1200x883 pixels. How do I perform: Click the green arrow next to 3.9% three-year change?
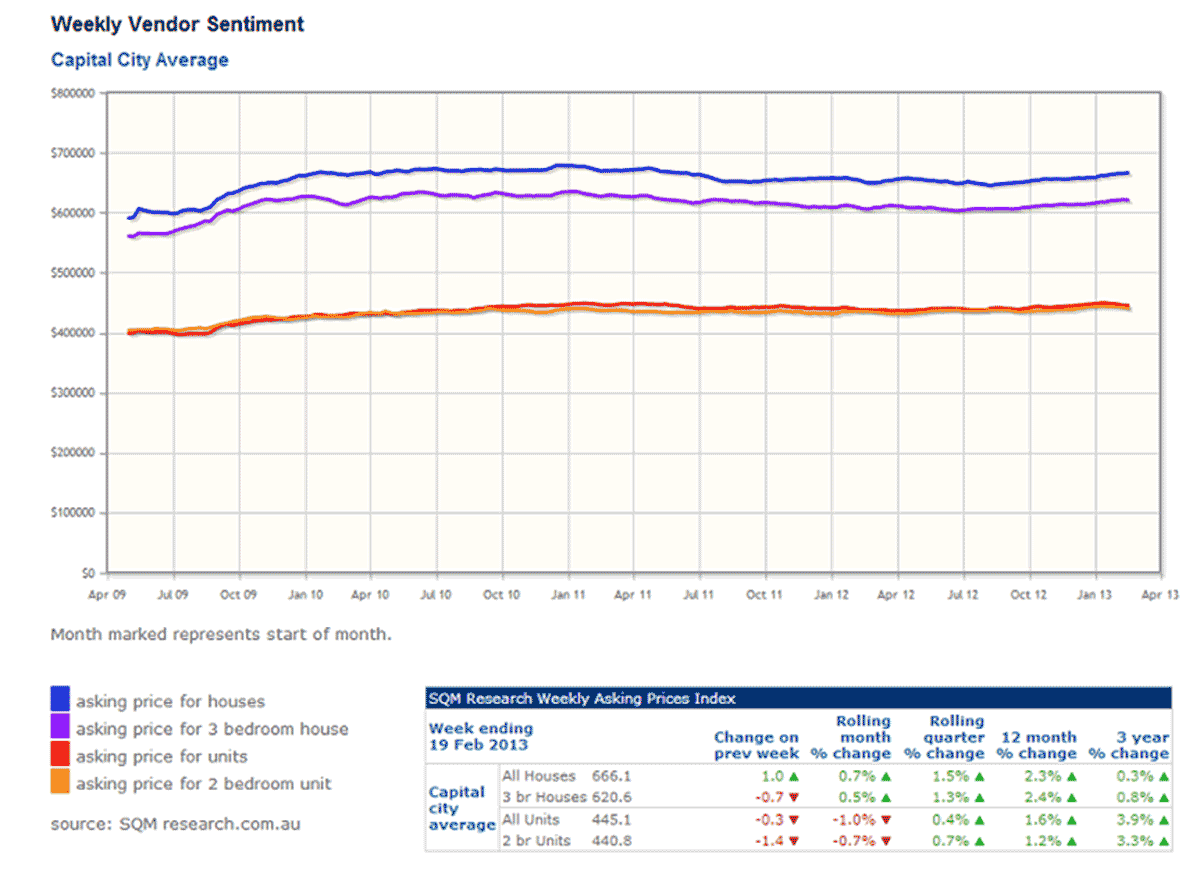point(1164,819)
